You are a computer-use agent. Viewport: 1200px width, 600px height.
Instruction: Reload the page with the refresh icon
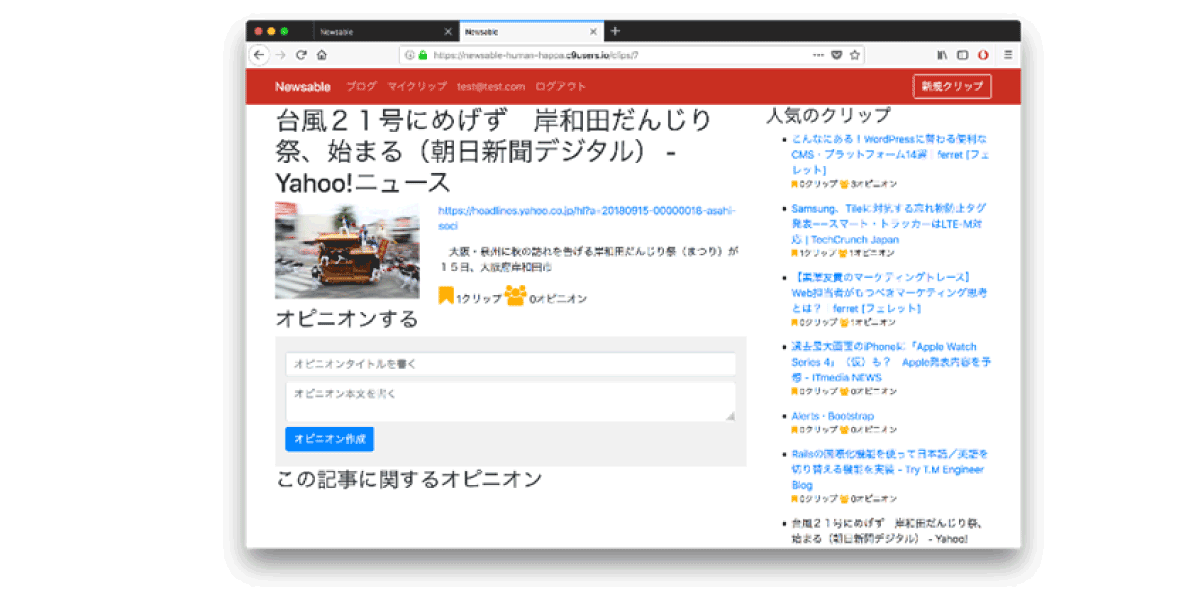coord(301,55)
